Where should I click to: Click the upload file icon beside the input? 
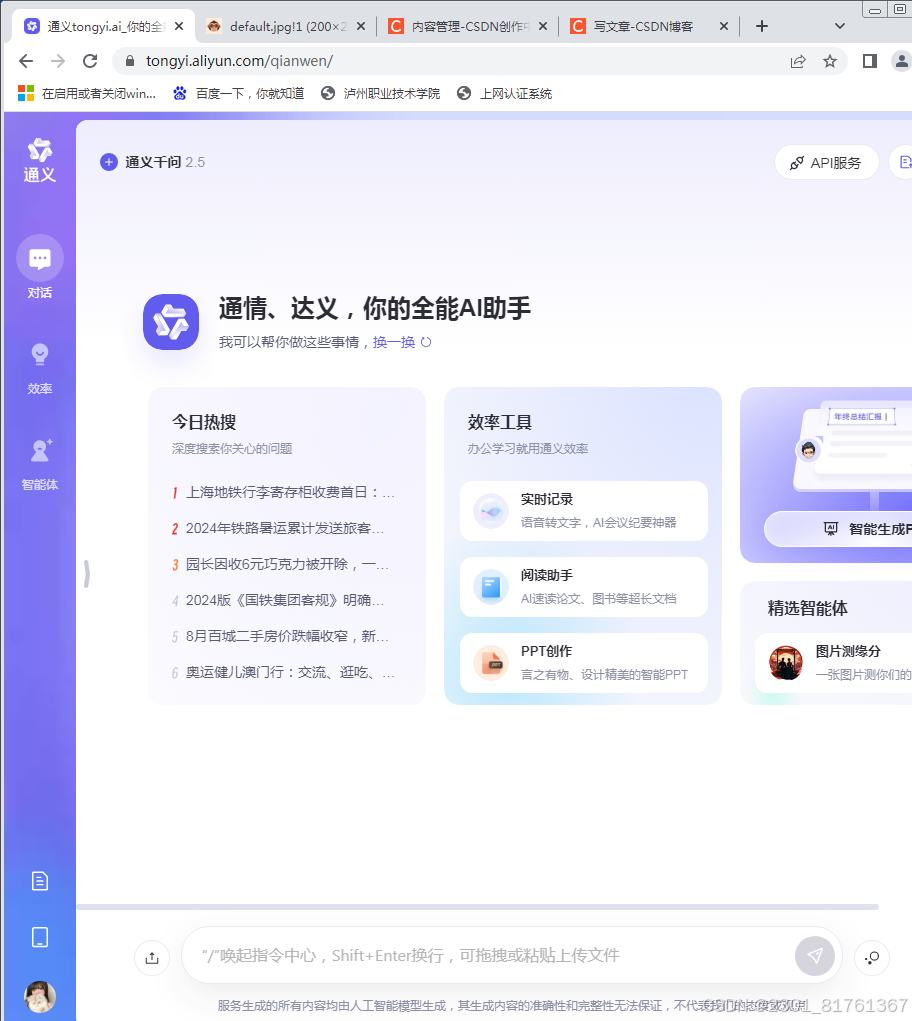click(152, 958)
